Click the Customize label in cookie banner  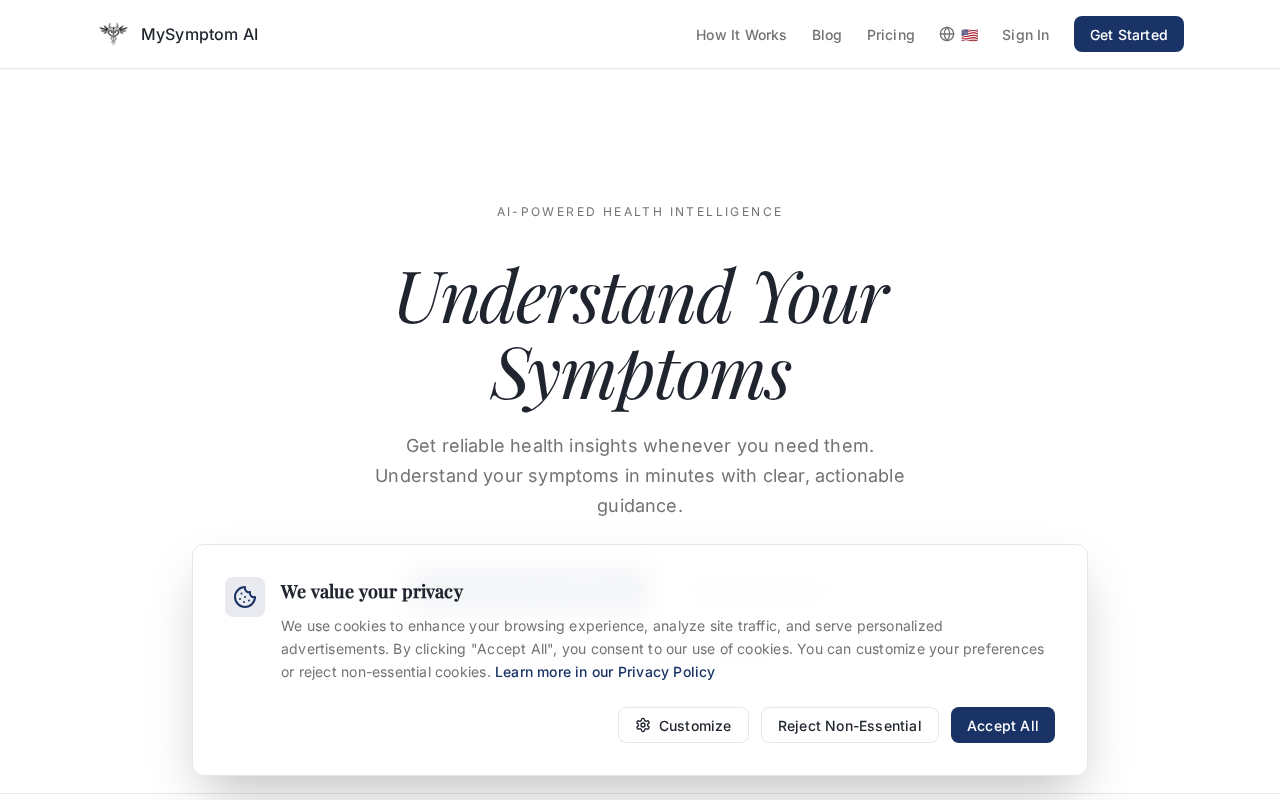[695, 726]
